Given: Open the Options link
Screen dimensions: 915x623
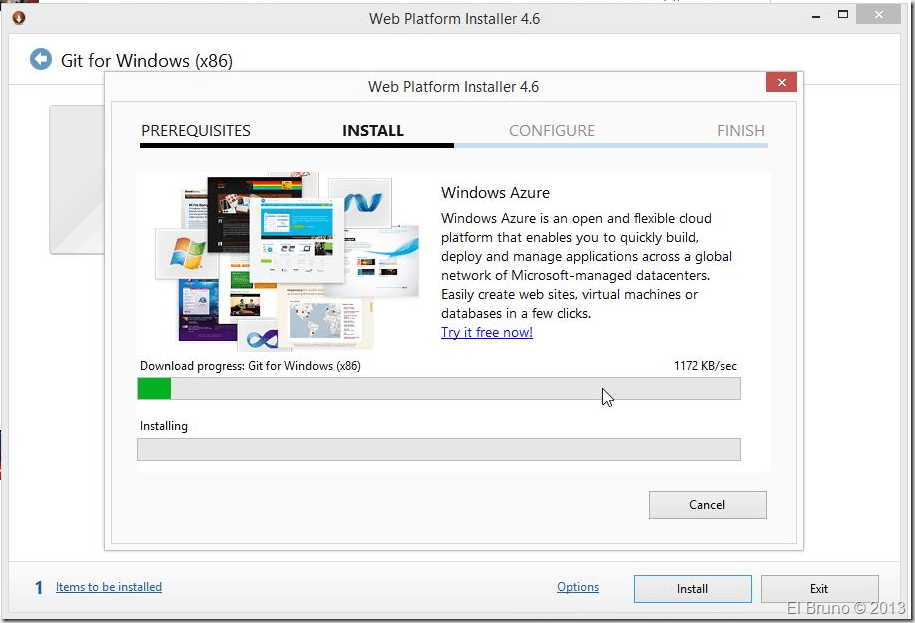Looking at the screenshot, I should (578, 587).
